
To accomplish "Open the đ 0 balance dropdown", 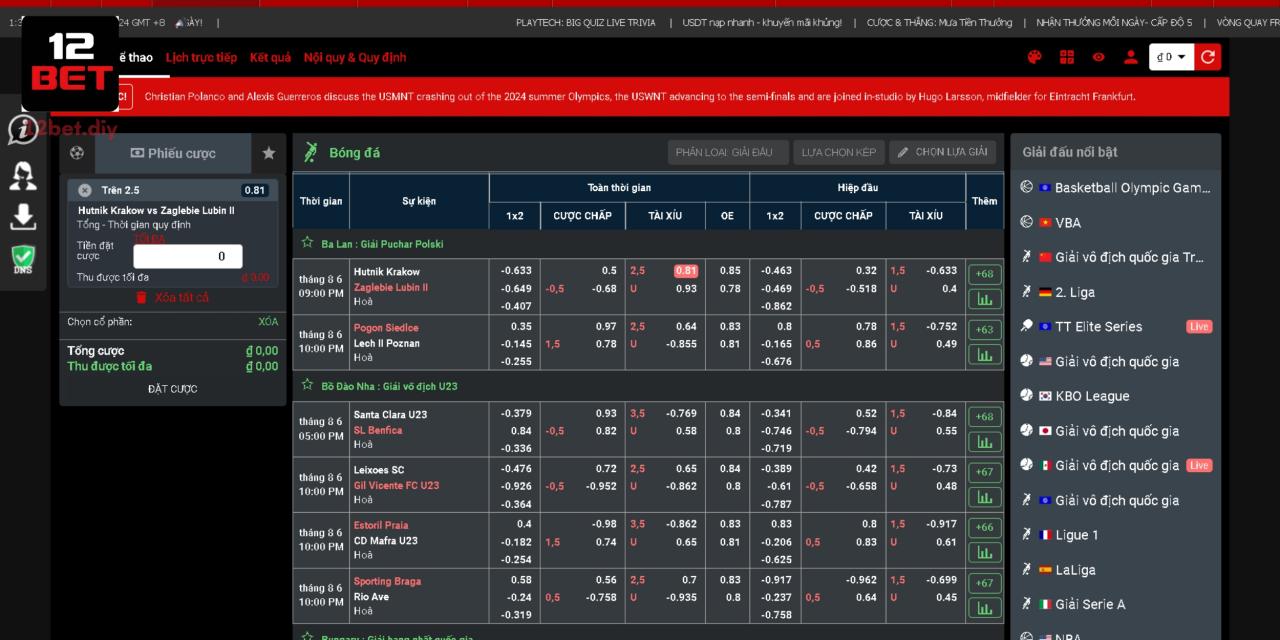I will point(1171,57).
